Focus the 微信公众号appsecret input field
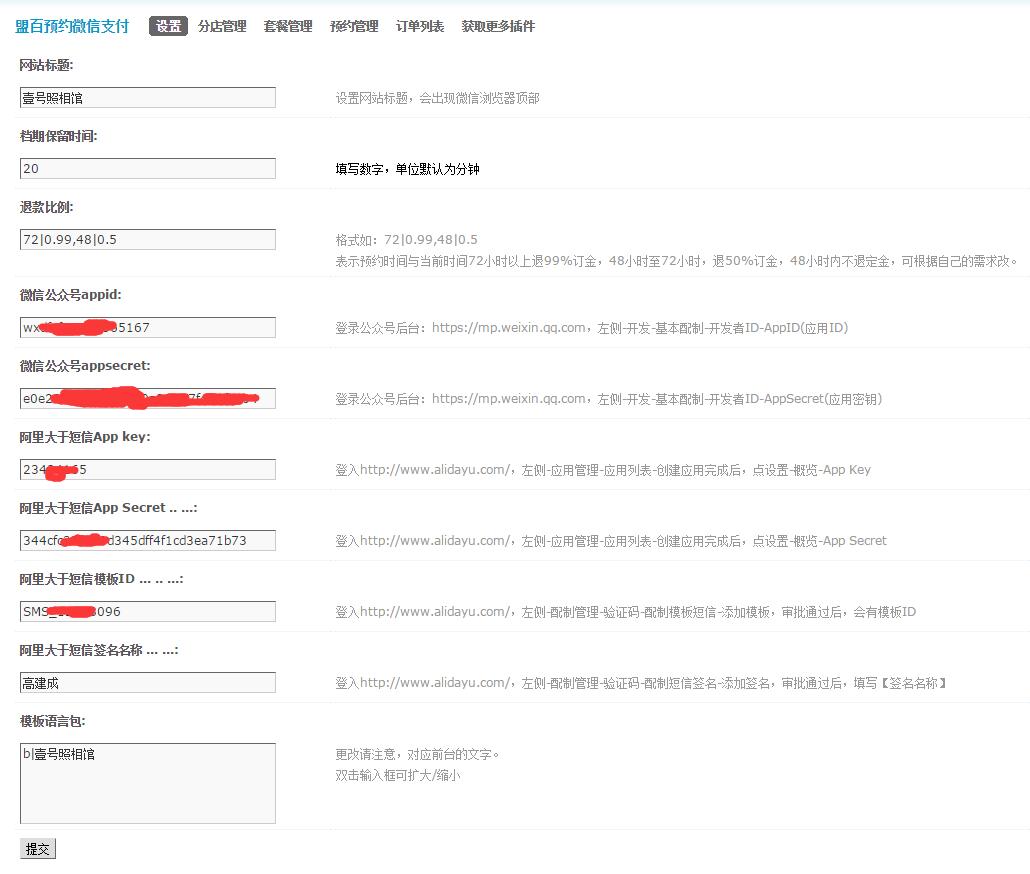The height and width of the screenshot is (874, 1030). [x=147, y=399]
